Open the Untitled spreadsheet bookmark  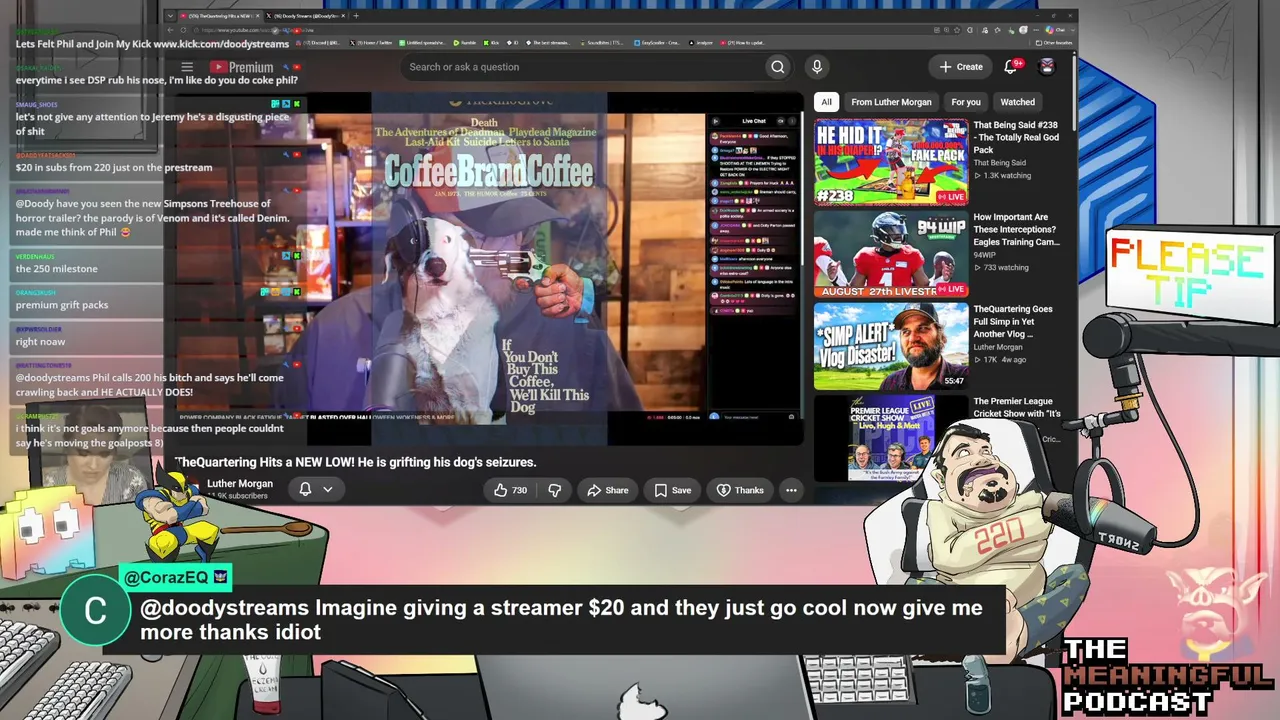coord(424,43)
